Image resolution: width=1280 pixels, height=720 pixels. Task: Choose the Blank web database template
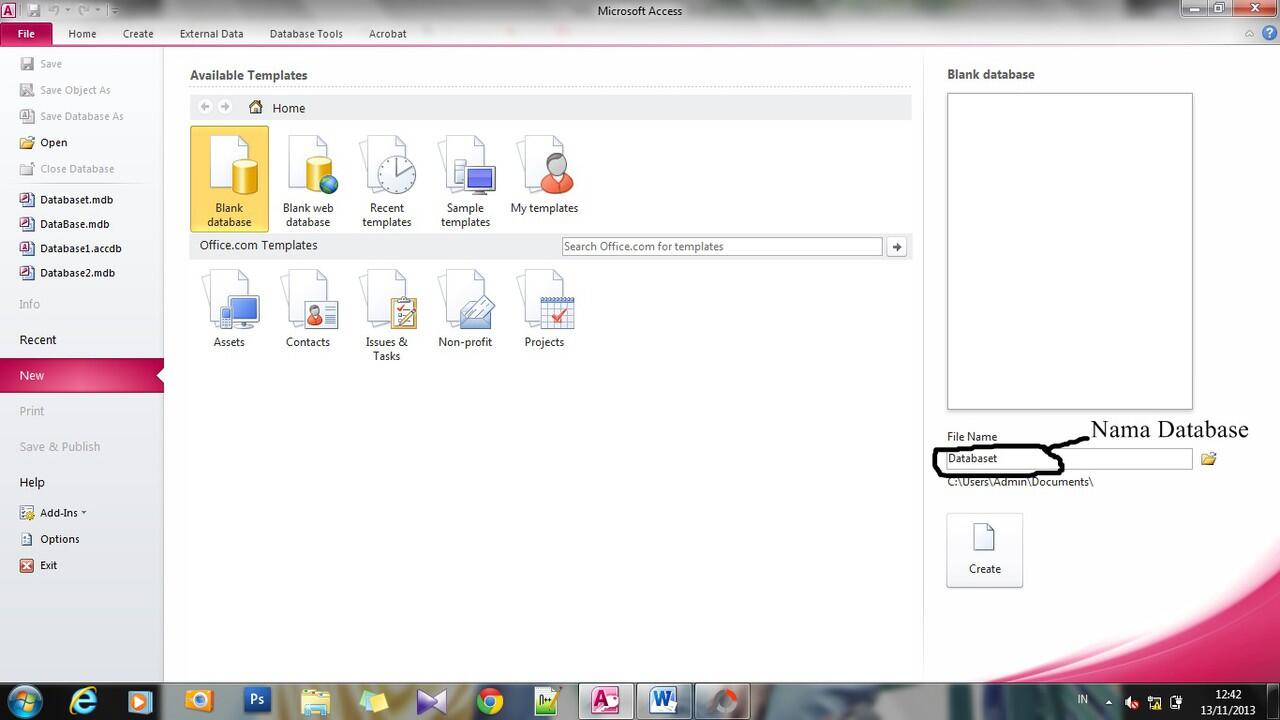coord(308,180)
